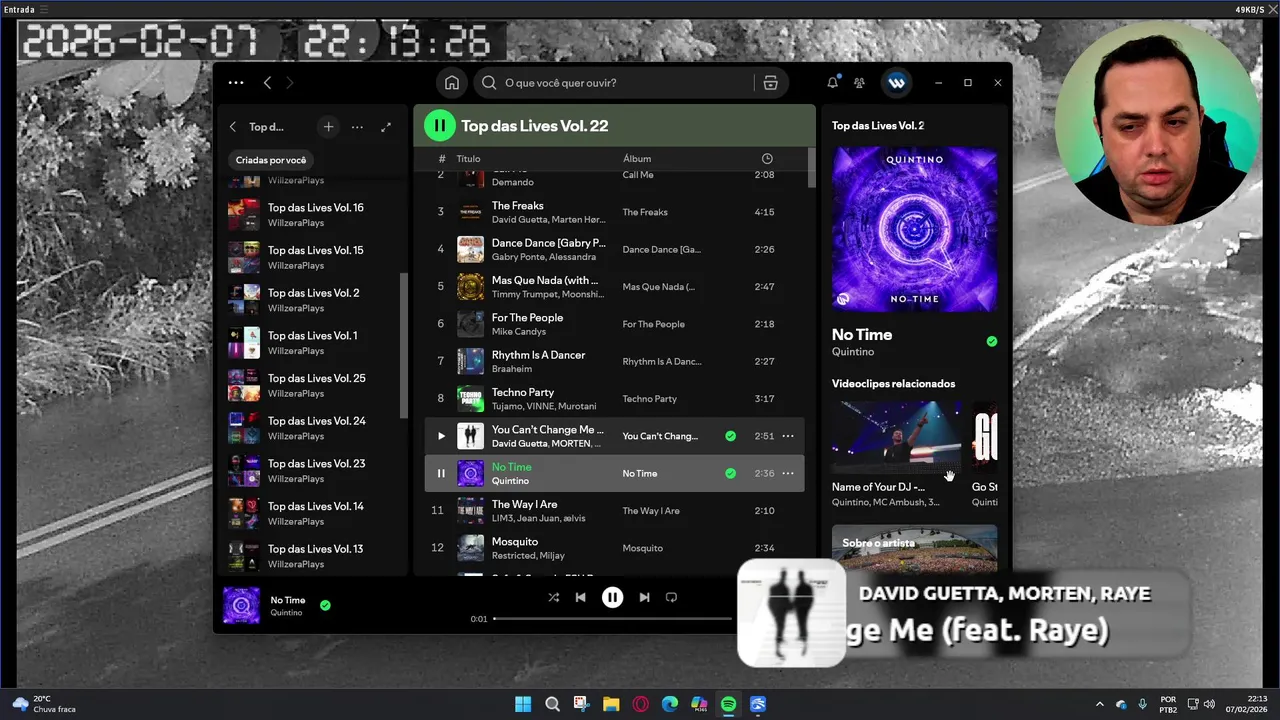Open Mosquito album link
The image size is (1280, 720).
click(643, 548)
